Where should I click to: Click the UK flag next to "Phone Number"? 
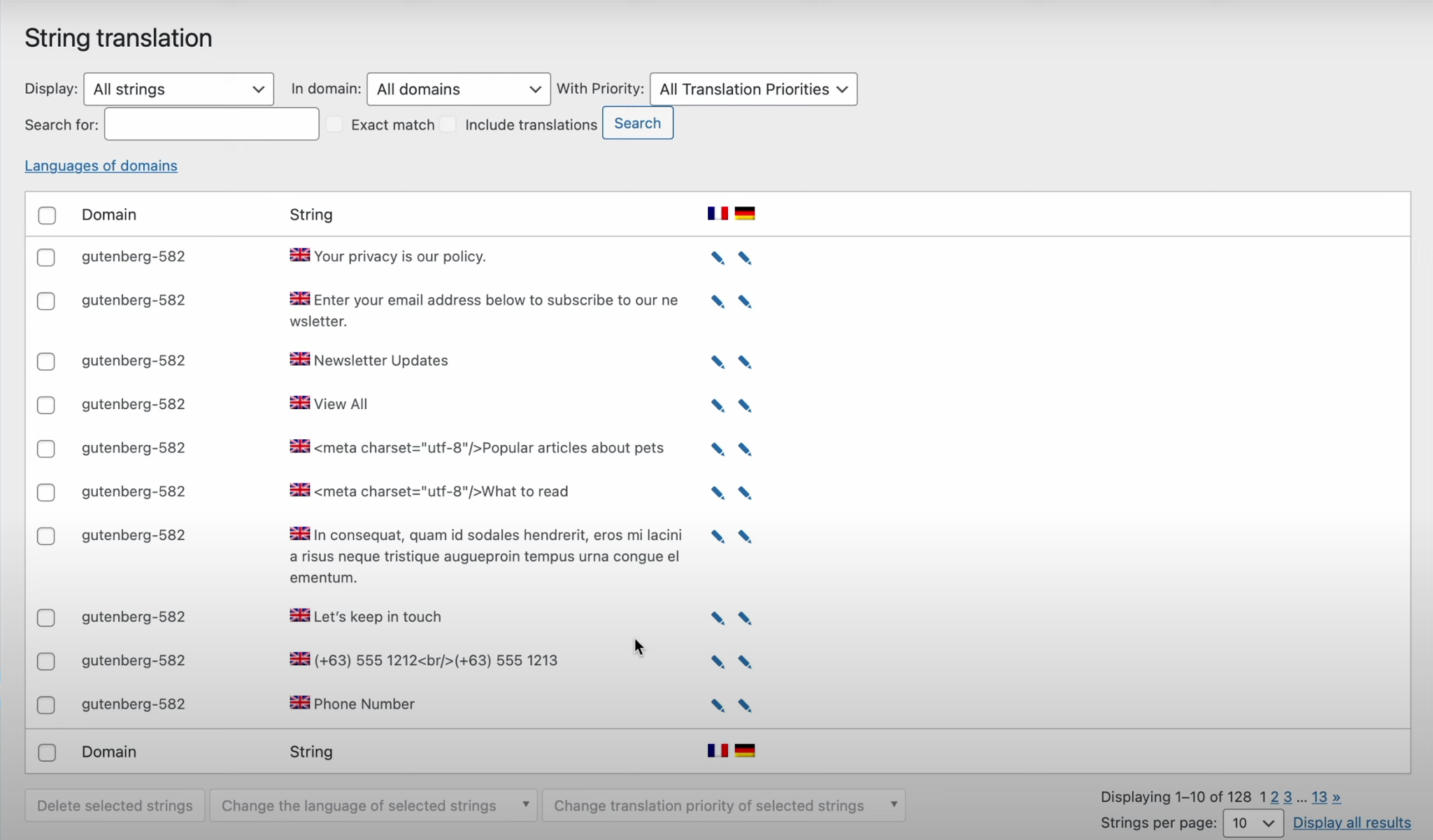299,702
